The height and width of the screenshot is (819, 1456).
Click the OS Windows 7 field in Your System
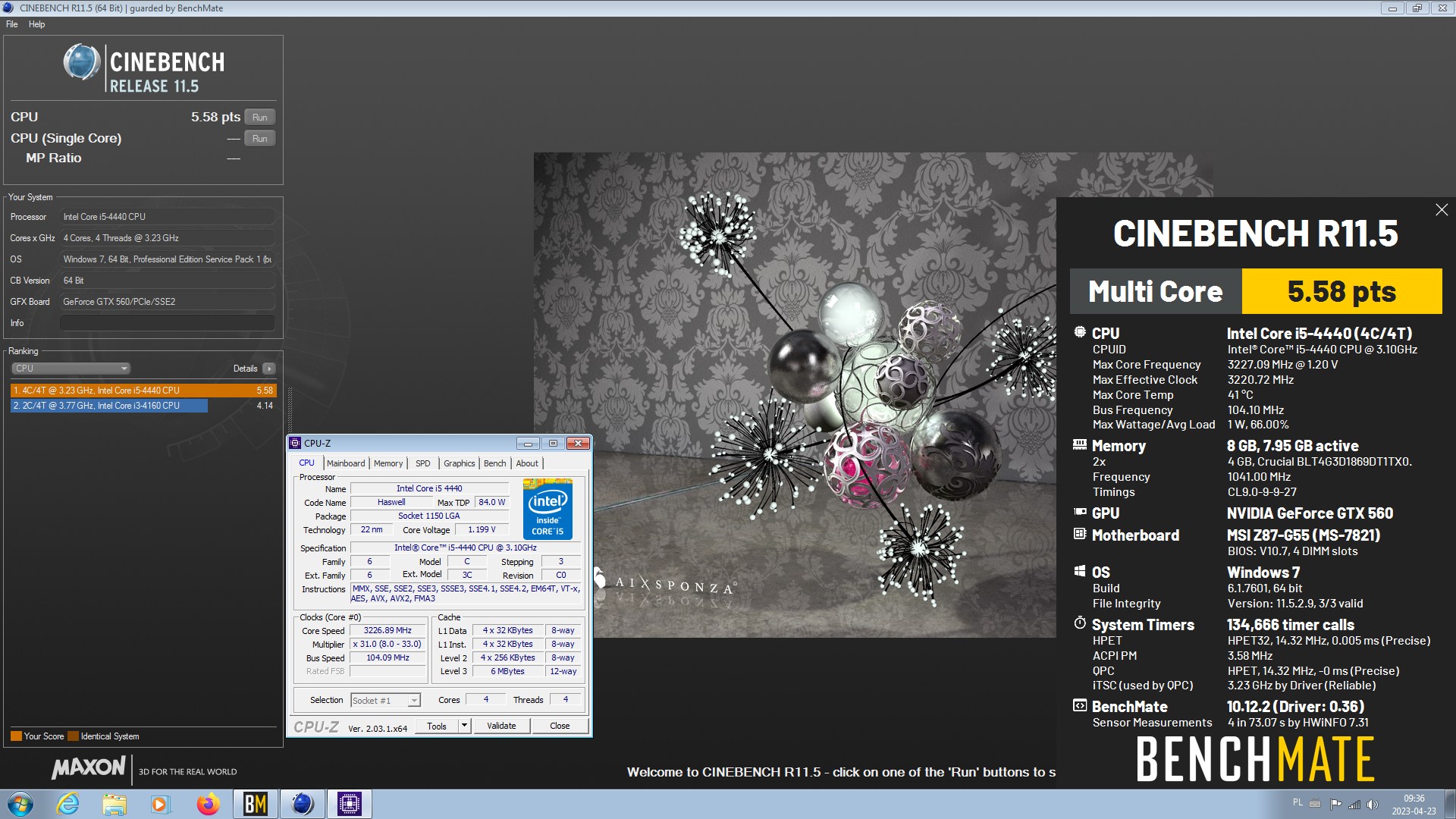click(167, 259)
